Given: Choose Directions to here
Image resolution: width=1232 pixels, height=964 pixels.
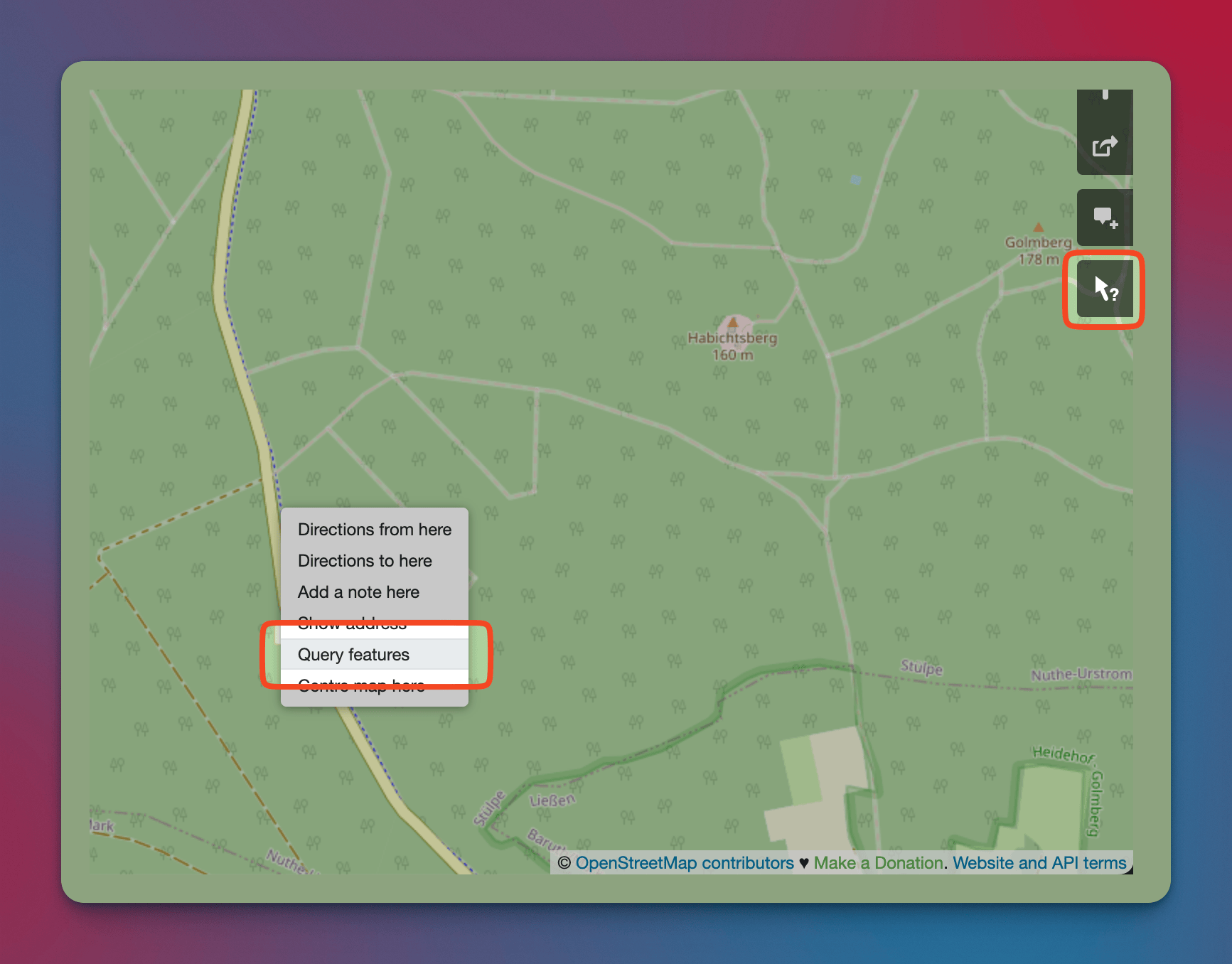Looking at the screenshot, I should pyautogui.click(x=365, y=561).
